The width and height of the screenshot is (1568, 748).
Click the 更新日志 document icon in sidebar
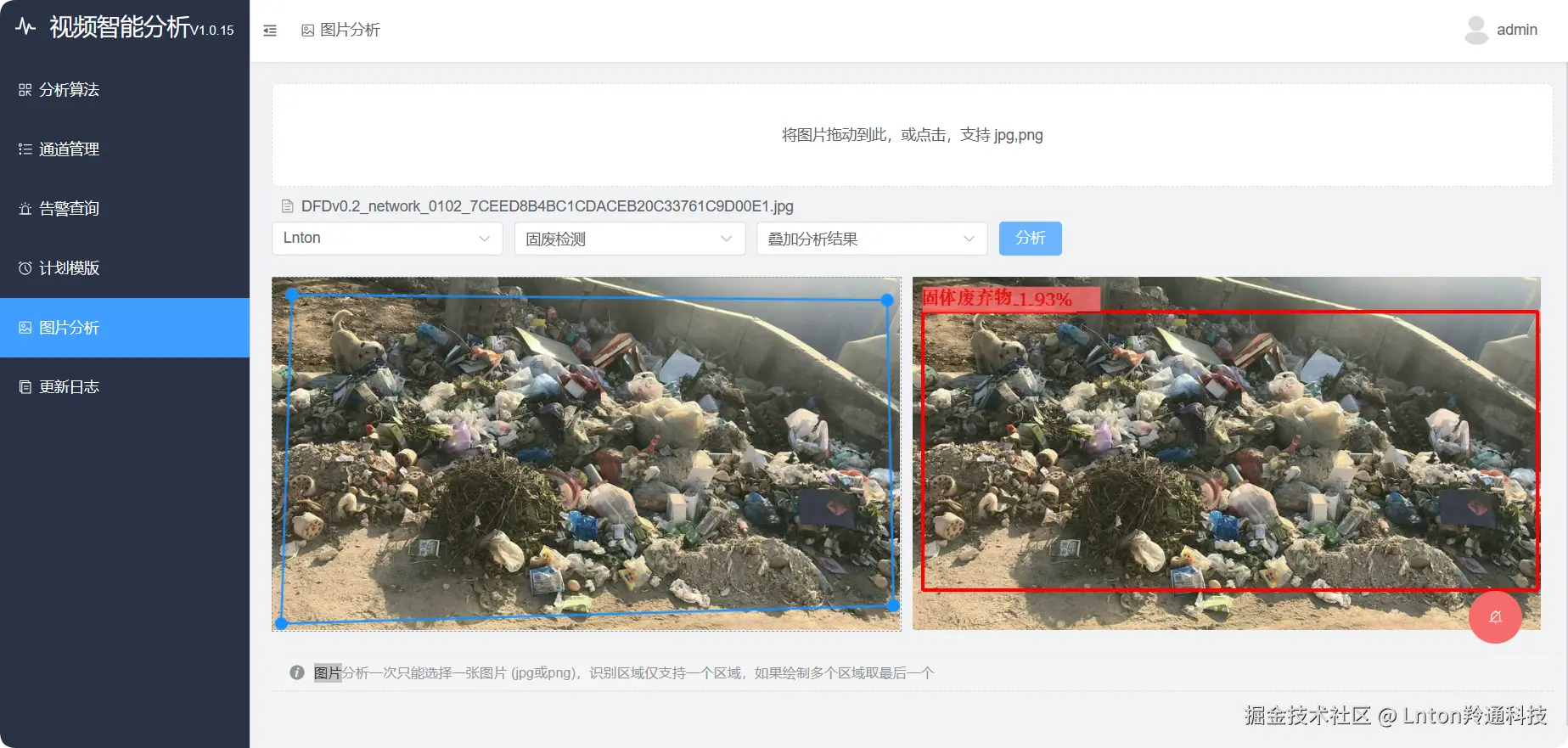(25, 387)
